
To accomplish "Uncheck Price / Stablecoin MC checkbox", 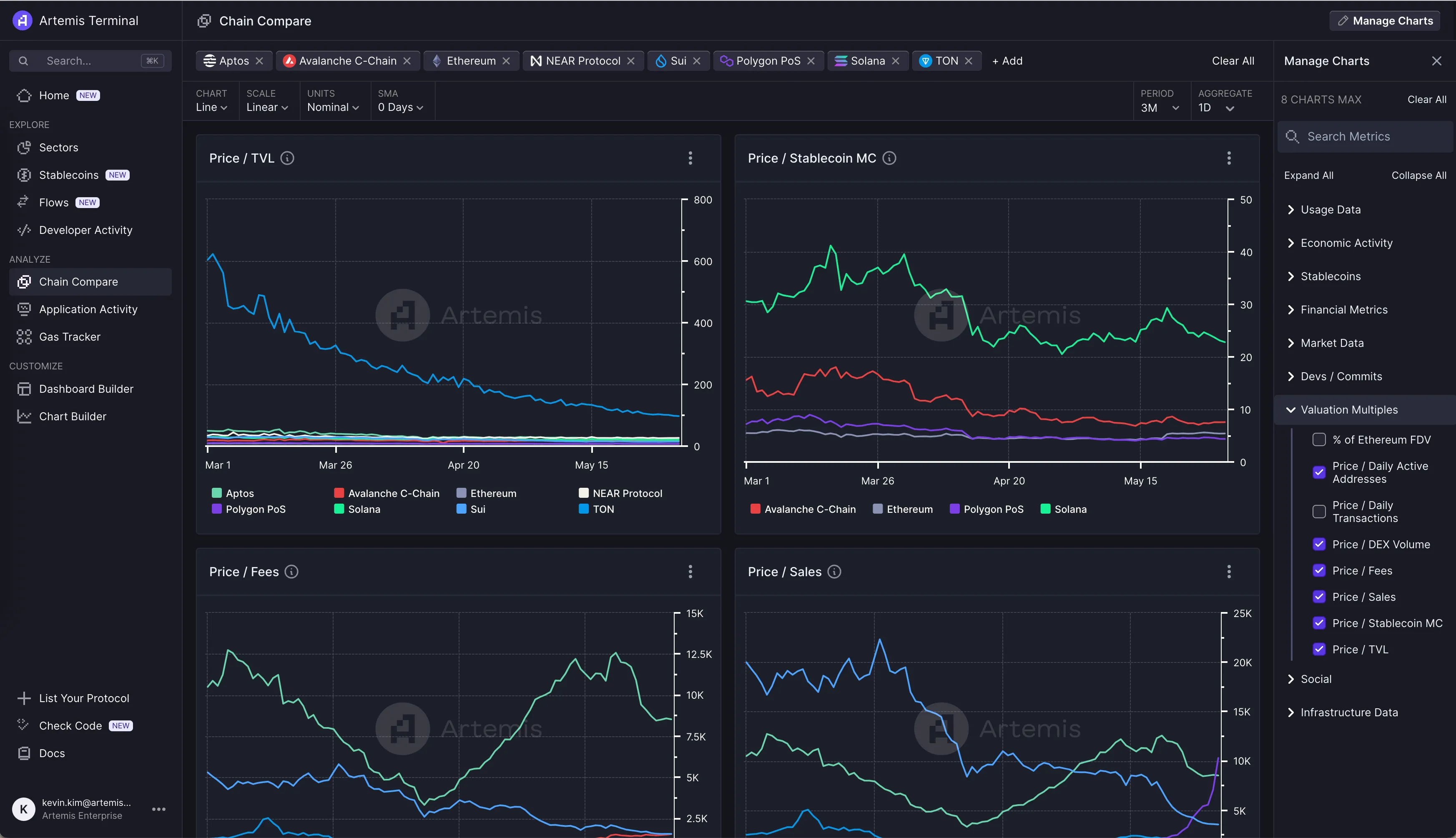I will click(x=1319, y=623).
